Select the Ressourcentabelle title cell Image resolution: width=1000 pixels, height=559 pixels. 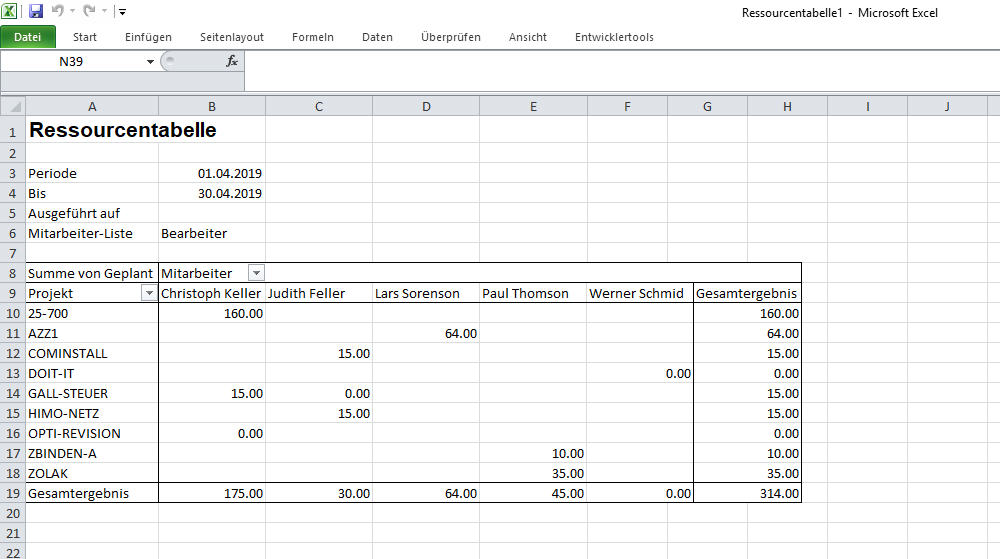point(92,130)
